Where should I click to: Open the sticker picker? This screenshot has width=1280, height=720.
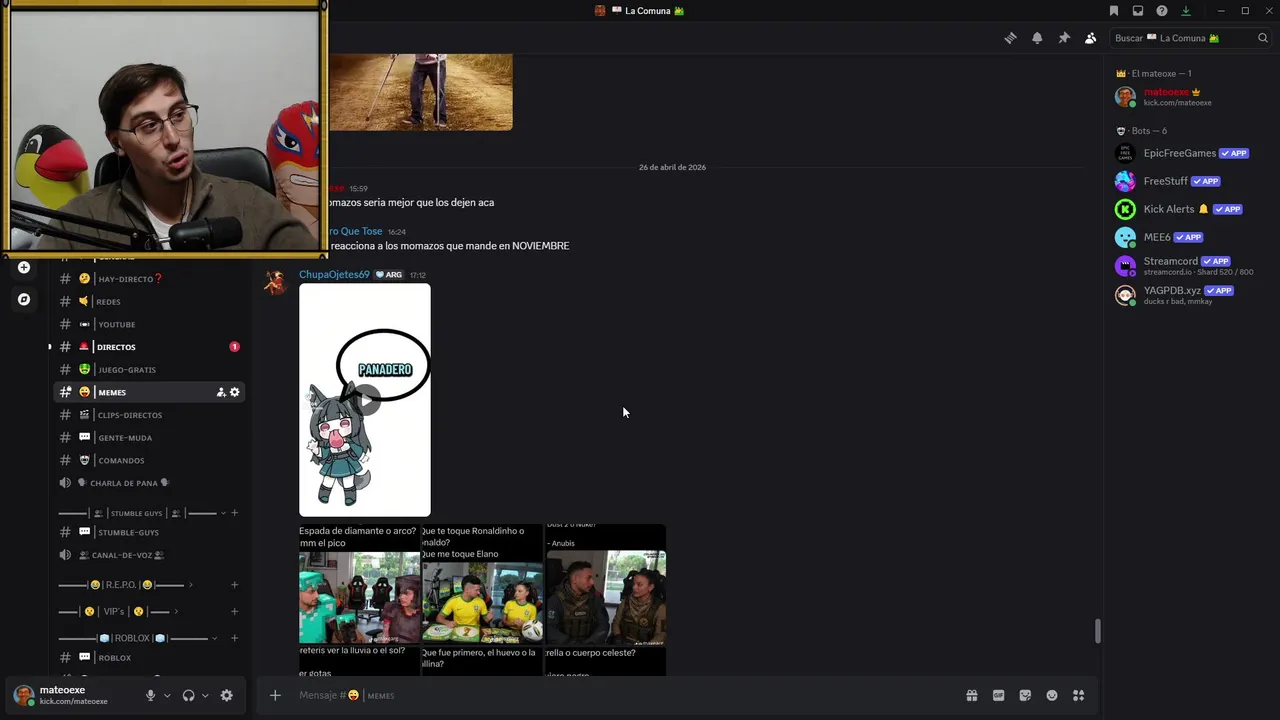click(x=1025, y=695)
